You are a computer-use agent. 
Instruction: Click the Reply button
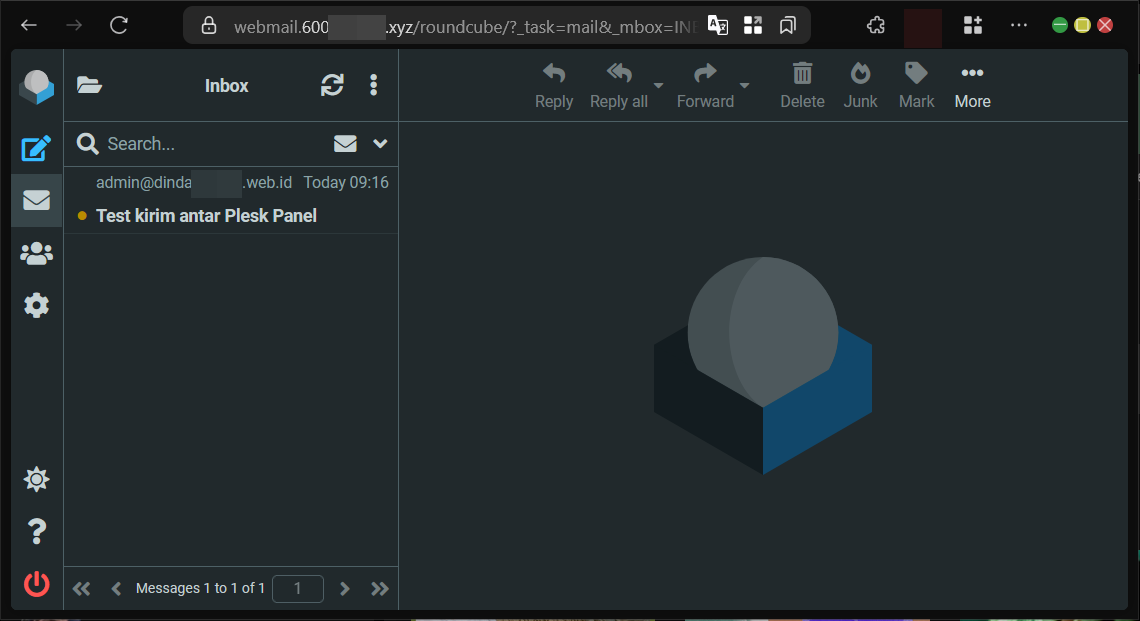pyautogui.click(x=554, y=86)
